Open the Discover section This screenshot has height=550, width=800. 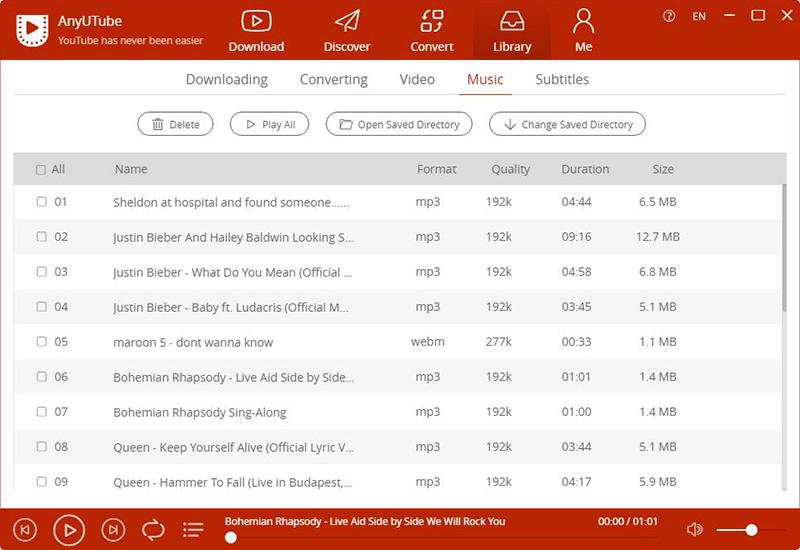point(347,31)
